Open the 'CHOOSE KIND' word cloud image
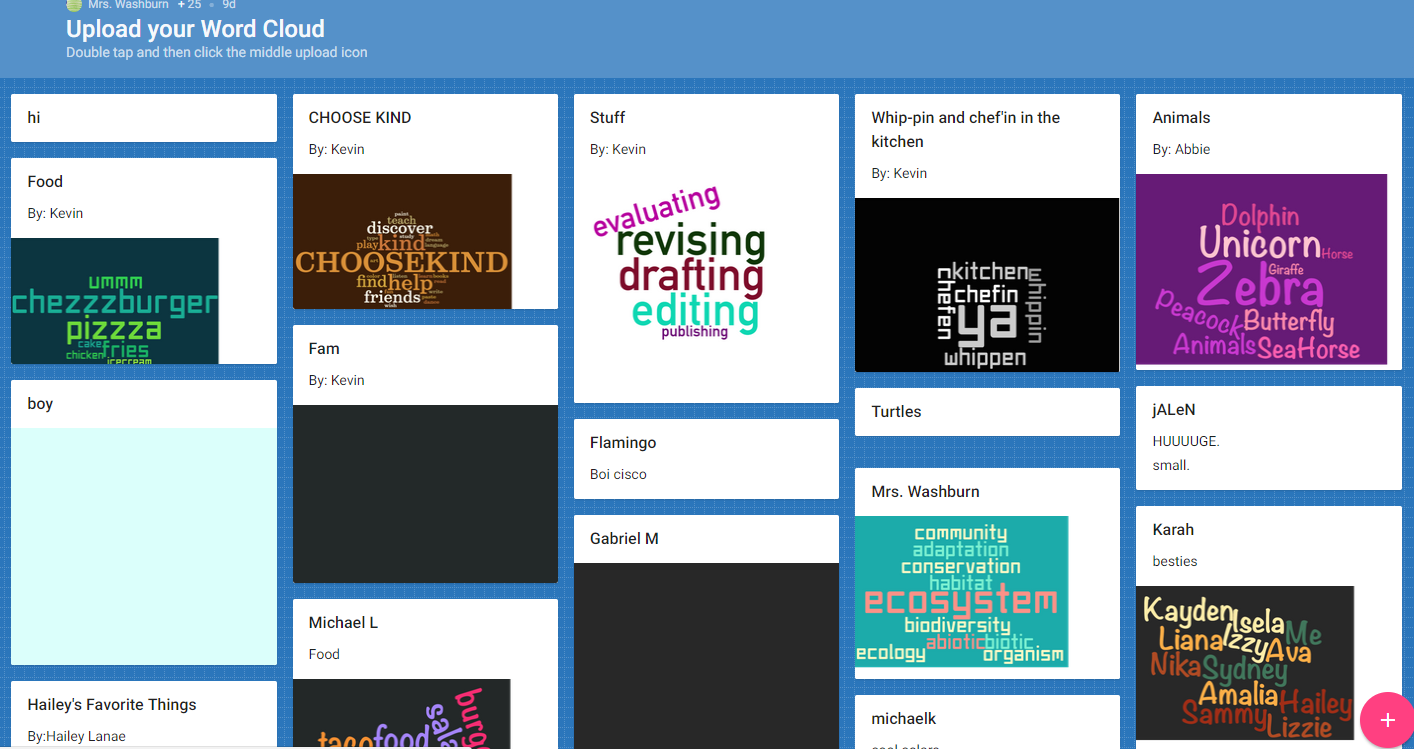 point(402,241)
